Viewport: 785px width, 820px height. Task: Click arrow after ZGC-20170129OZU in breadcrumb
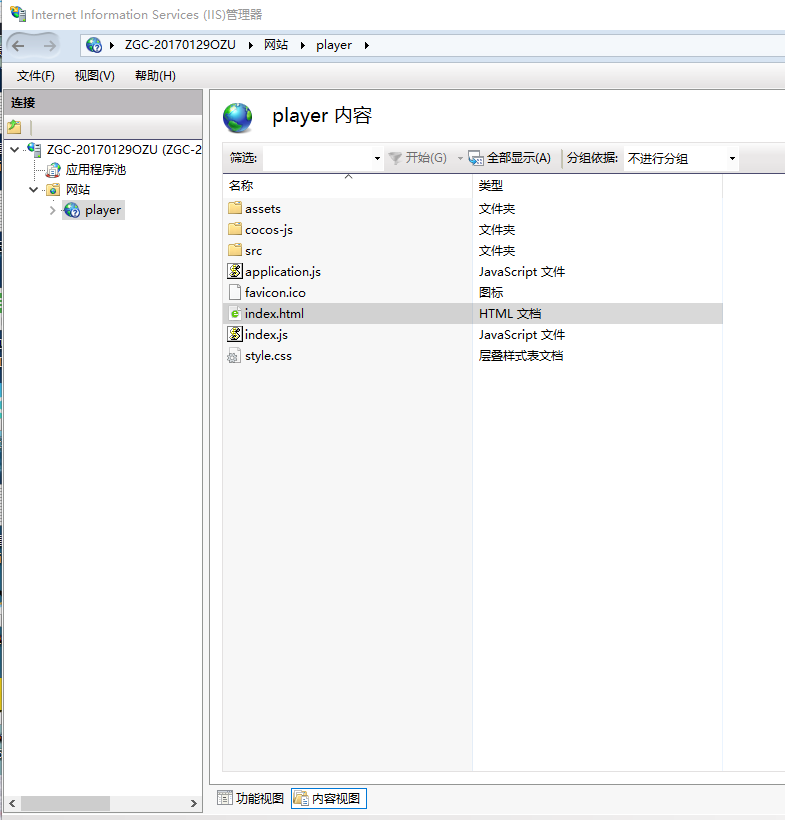[x=251, y=45]
